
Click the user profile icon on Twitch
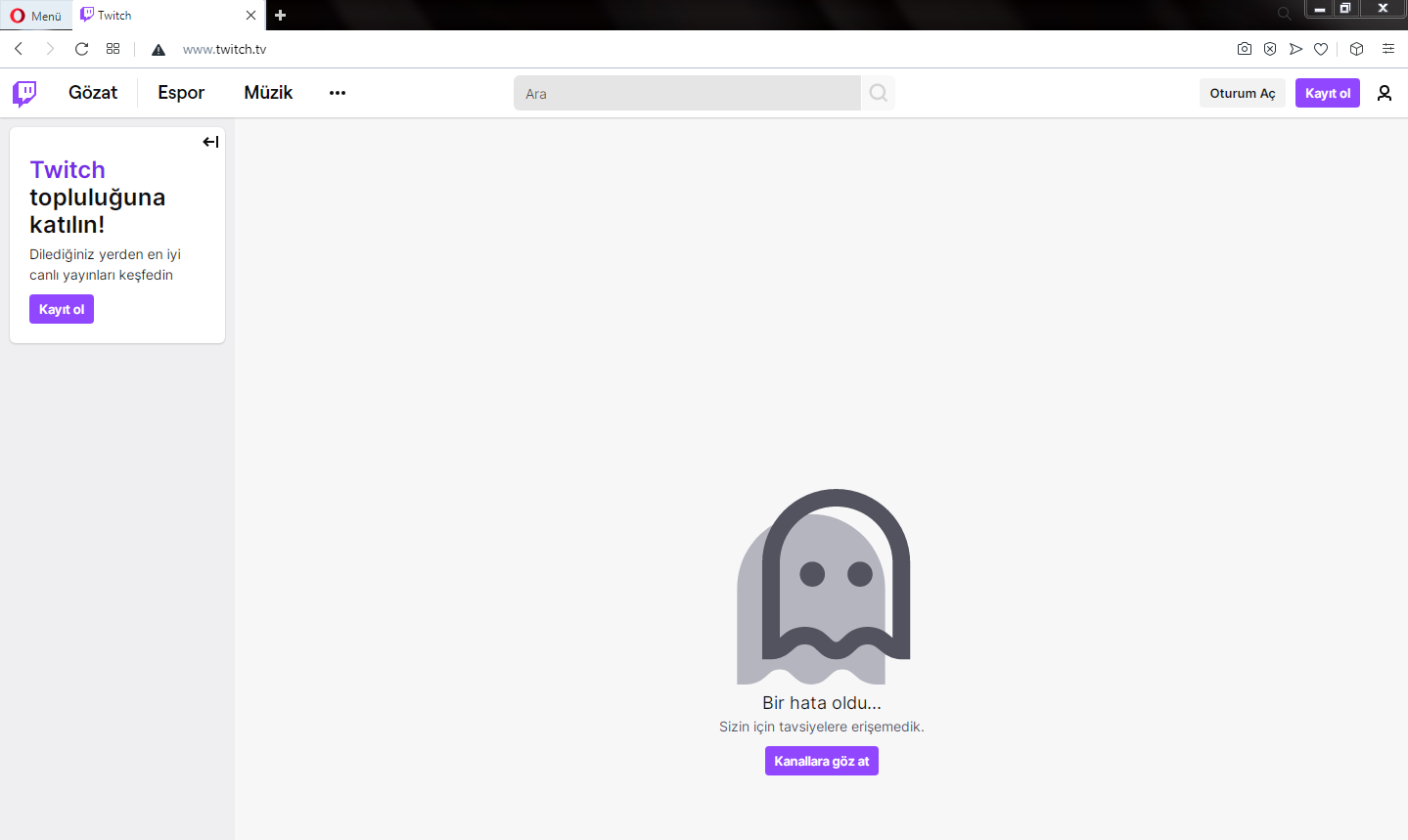pyautogui.click(x=1384, y=93)
